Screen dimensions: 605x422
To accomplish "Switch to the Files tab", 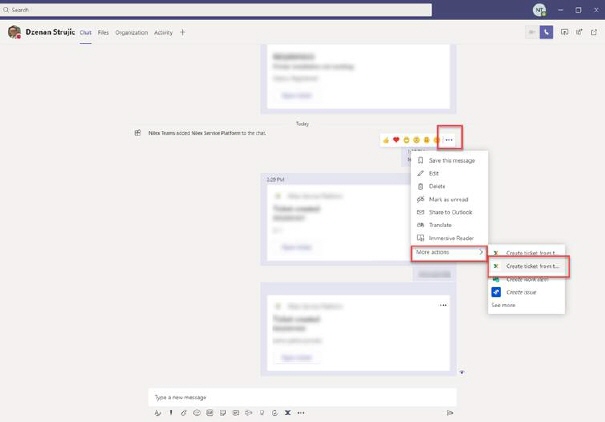I will click(x=103, y=32).
